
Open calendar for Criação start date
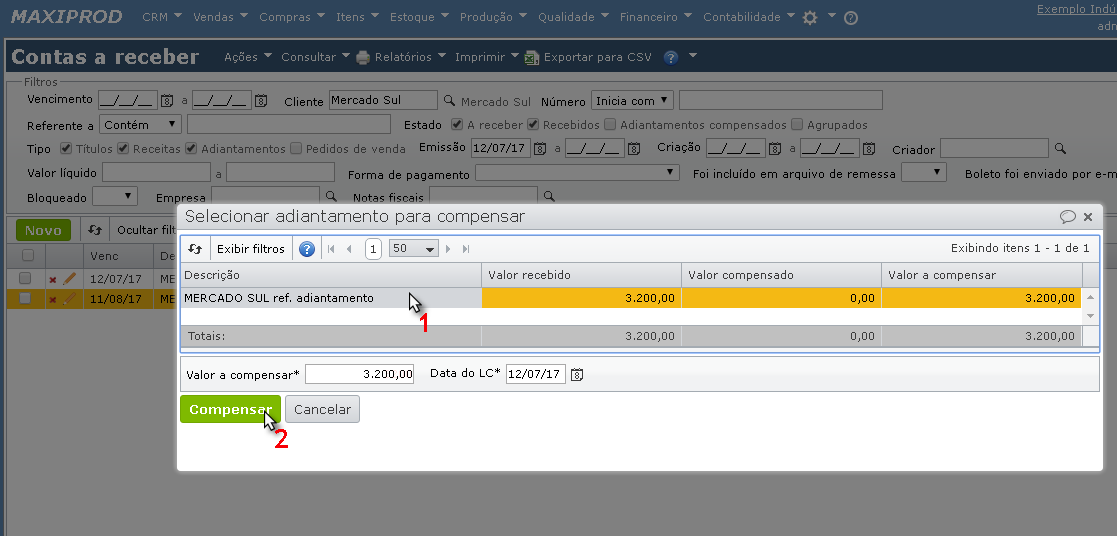click(775, 149)
